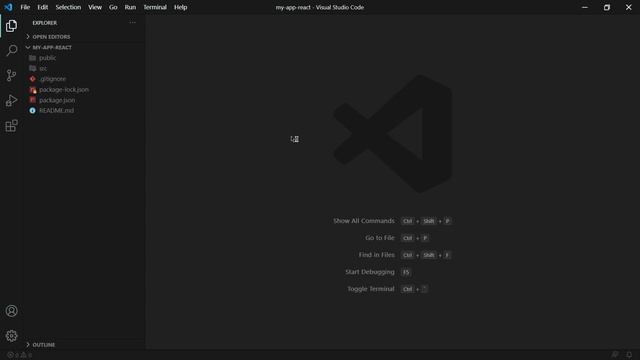
Task: Open the .gitignore file
Action: tap(83, 79)
